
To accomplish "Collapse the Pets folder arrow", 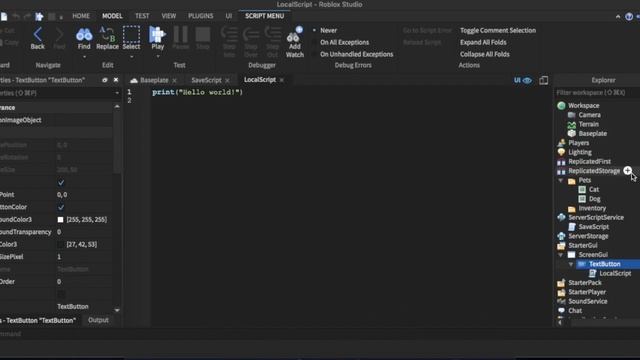I will click(x=561, y=180).
